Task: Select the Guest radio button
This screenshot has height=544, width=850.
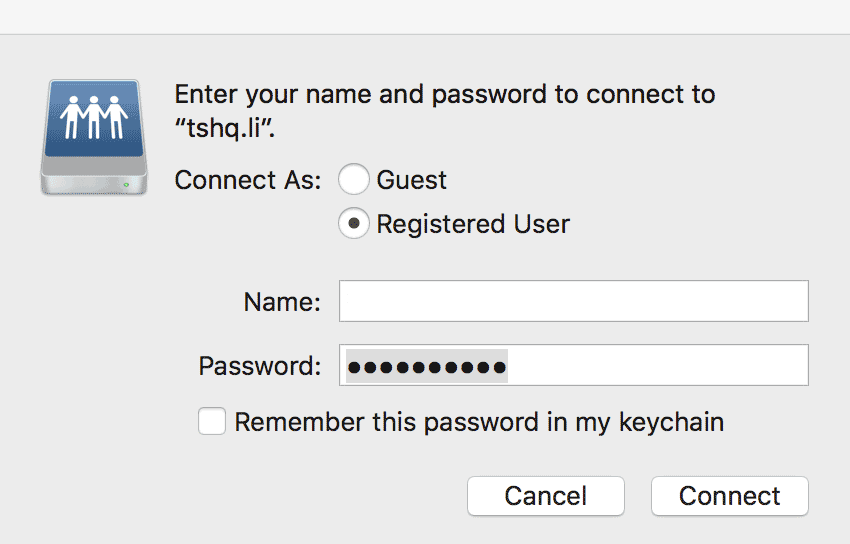Action: (x=353, y=179)
